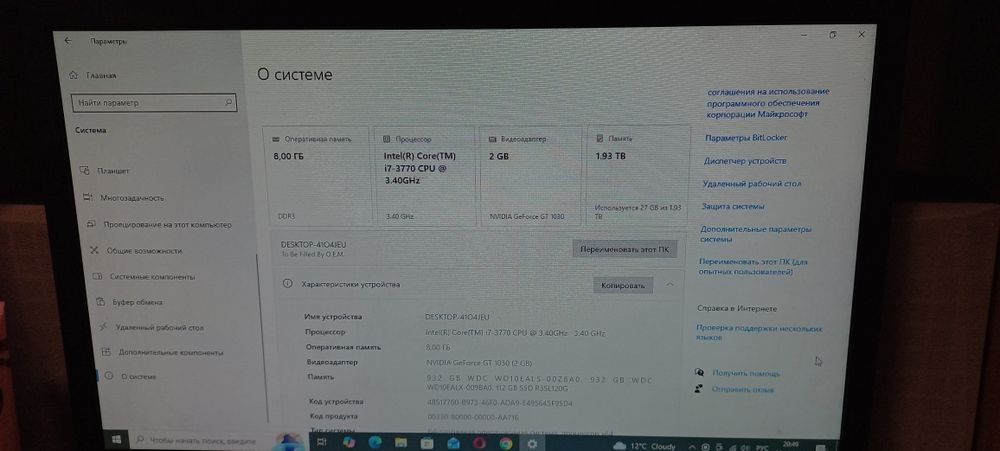Click the Переименовать этот ПК button
This screenshot has height=451, width=1000.
coord(624,249)
